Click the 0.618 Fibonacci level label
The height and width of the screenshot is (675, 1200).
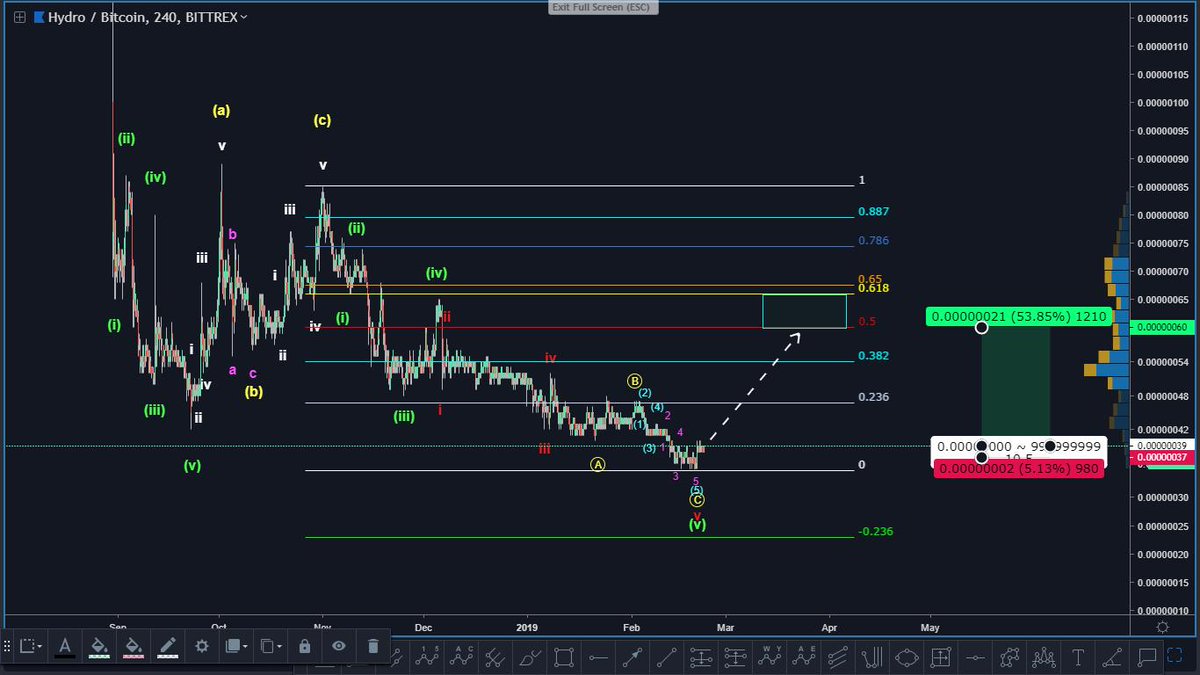pyautogui.click(x=873, y=288)
